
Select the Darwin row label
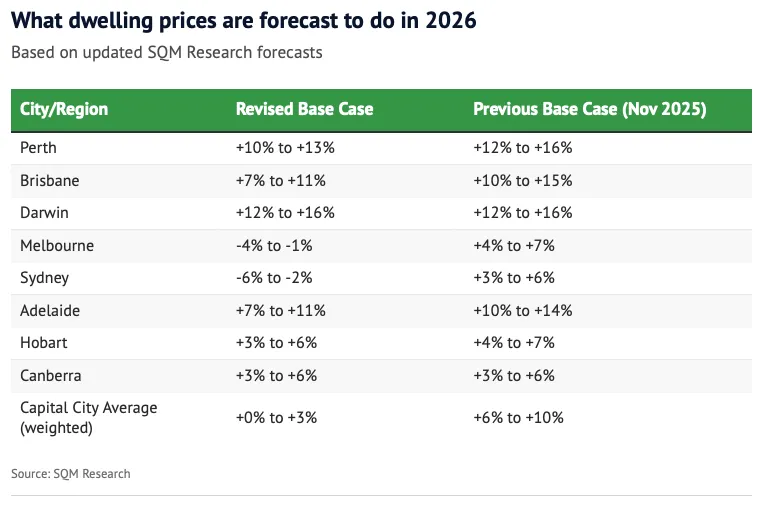pos(44,212)
